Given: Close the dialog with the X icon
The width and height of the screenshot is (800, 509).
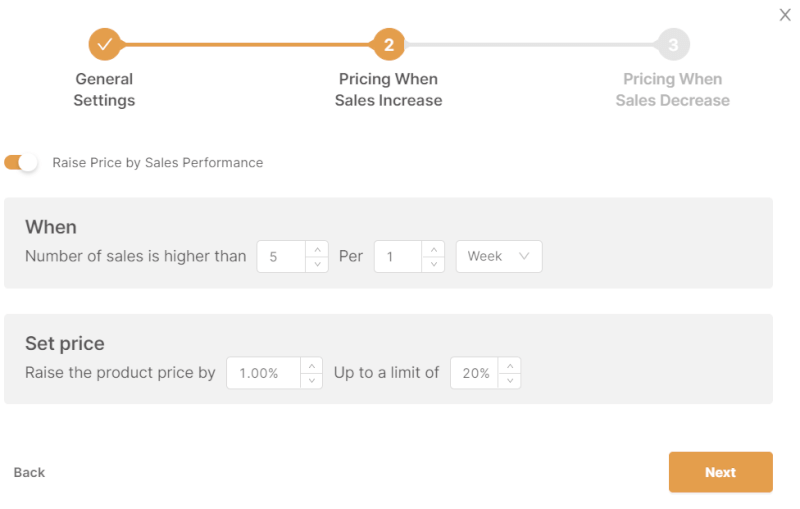Looking at the screenshot, I should click(785, 15).
